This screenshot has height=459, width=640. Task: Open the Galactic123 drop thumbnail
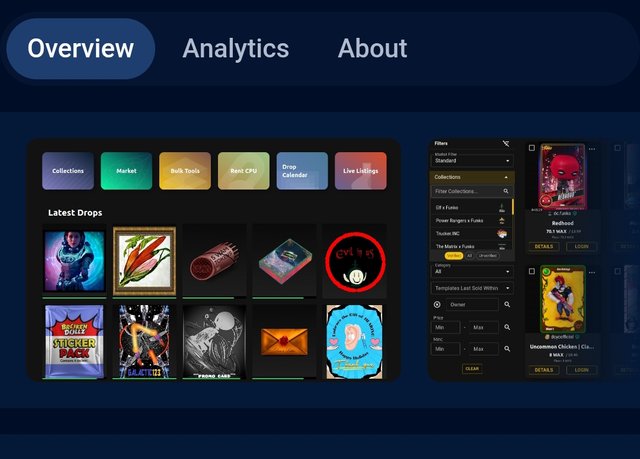coord(144,341)
